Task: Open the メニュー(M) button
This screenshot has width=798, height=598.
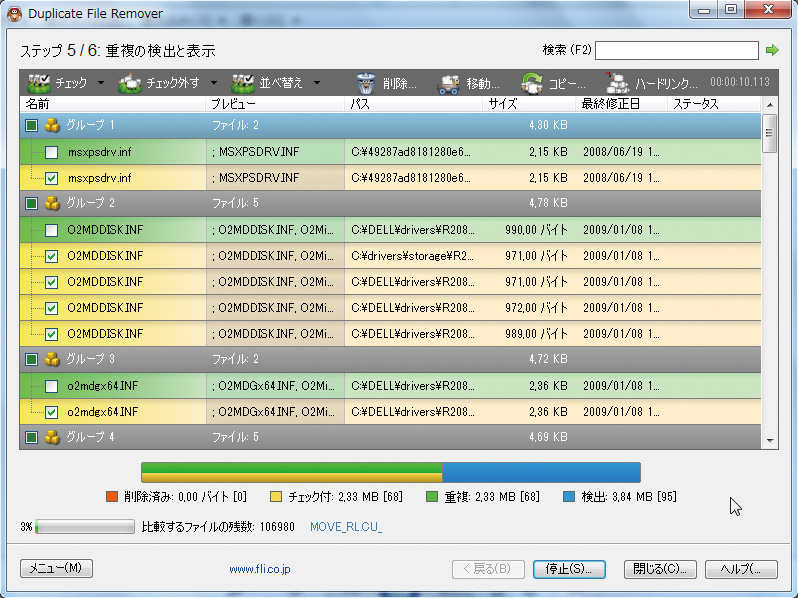Action: click(x=56, y=568)
